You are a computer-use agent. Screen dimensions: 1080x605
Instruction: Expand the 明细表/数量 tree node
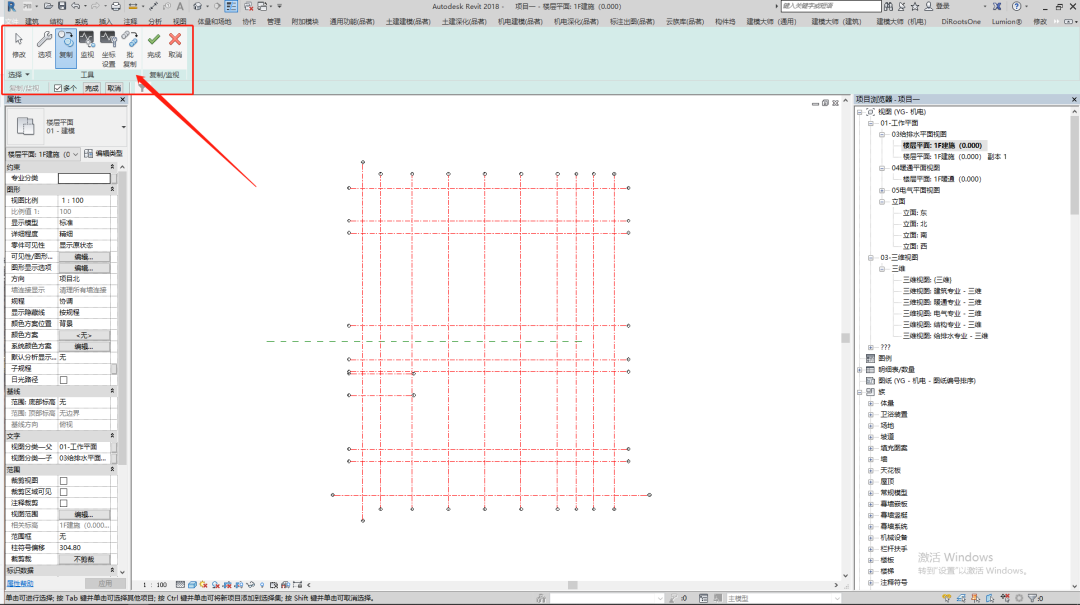tap(860, 369)
